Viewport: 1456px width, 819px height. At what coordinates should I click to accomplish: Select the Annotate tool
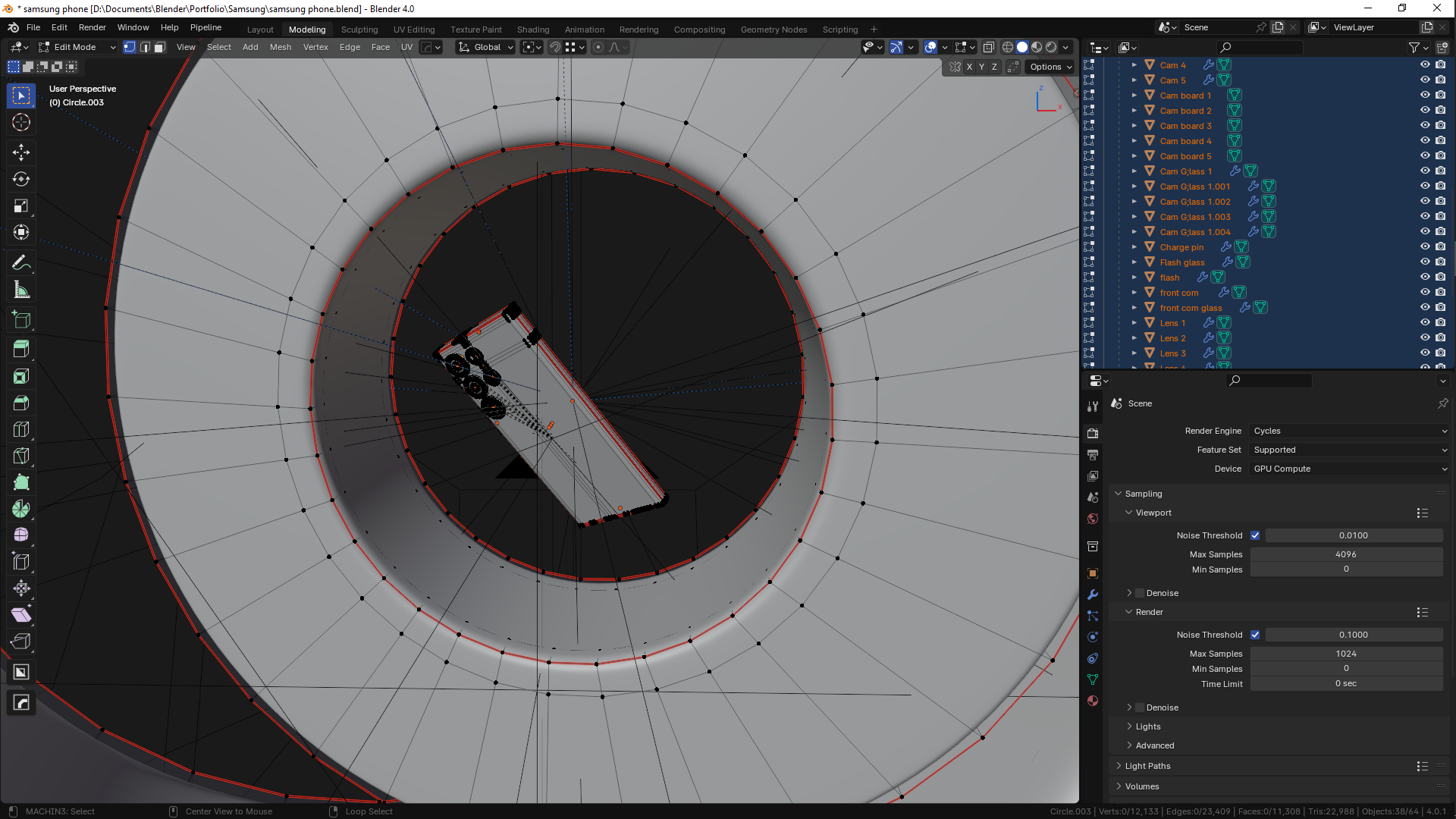(21, 263)
